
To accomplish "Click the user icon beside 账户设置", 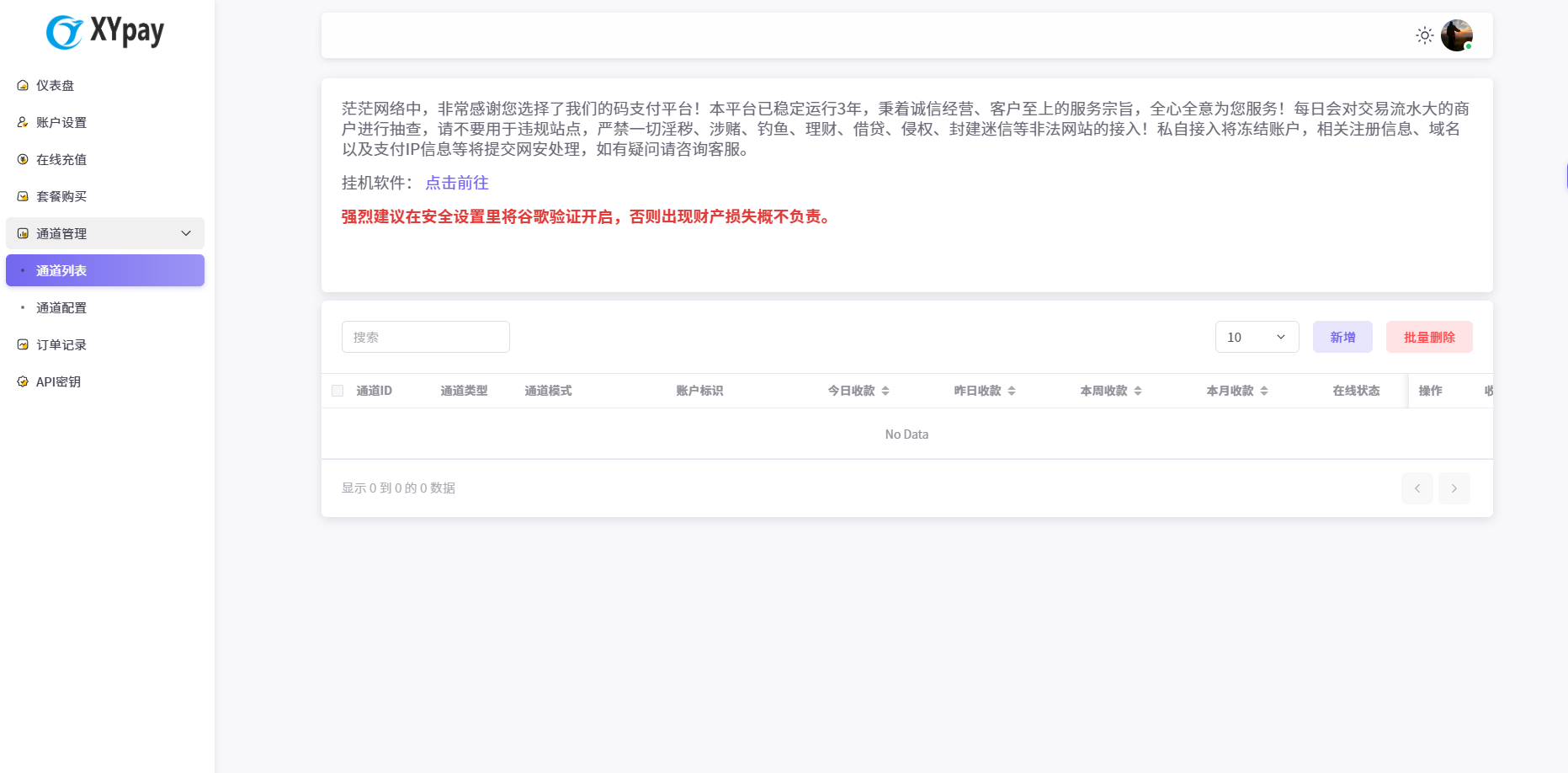I will (23, 123).
